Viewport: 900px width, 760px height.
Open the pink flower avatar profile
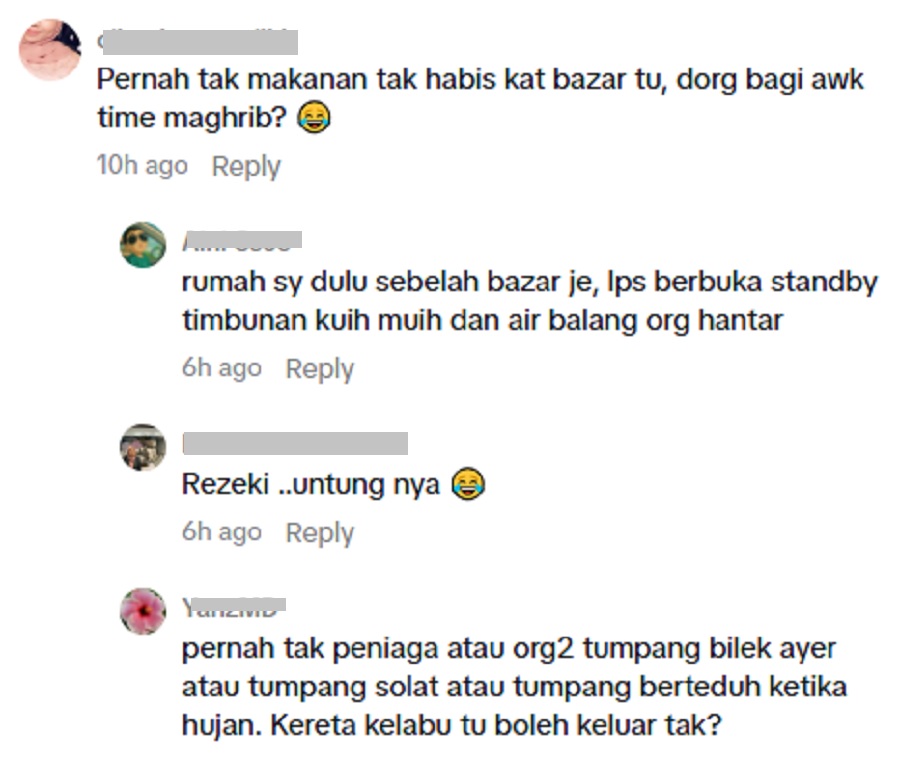pyautogui.click(x=143, y=611)
